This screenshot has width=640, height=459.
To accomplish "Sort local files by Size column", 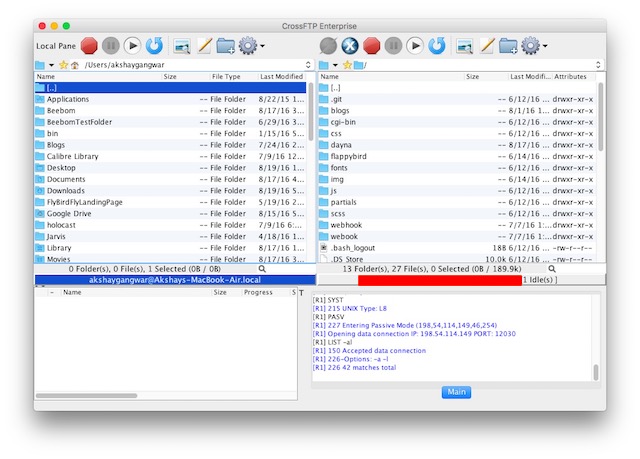I will [186, 76].
